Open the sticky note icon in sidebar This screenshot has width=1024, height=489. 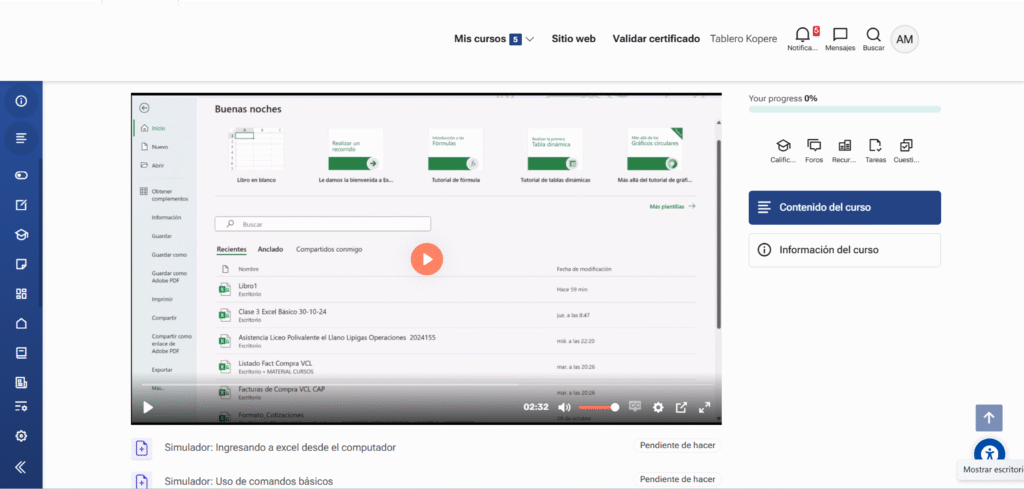pos(22,264)
